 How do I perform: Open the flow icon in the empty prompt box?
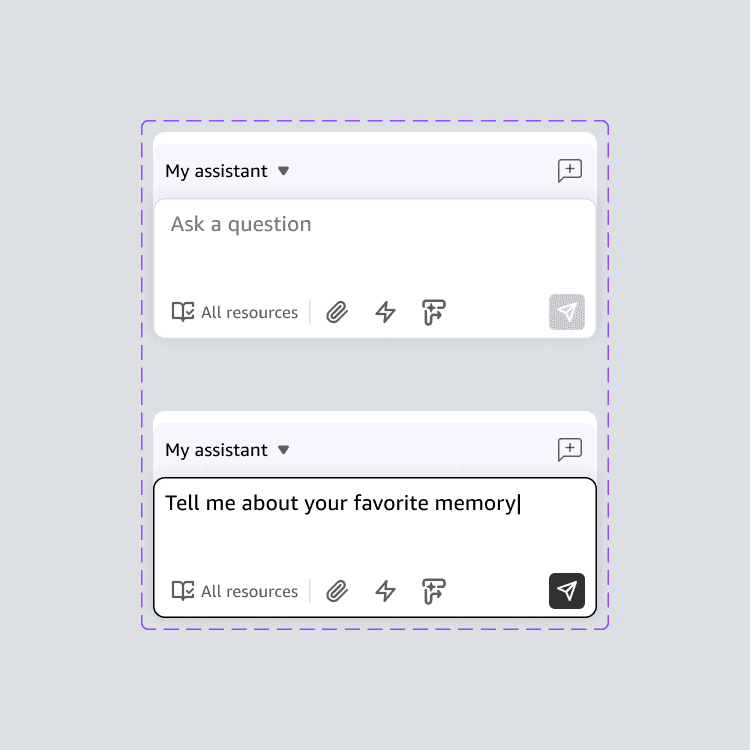point(433,312)
